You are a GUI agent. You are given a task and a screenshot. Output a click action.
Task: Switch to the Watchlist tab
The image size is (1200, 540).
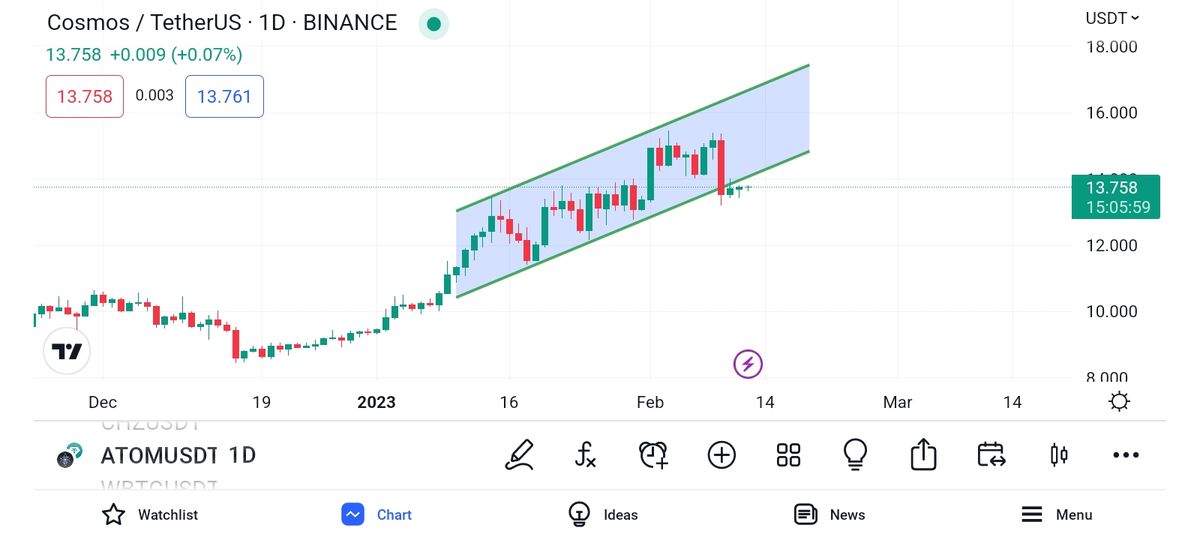pyautogui.click(x=150, y=514)
